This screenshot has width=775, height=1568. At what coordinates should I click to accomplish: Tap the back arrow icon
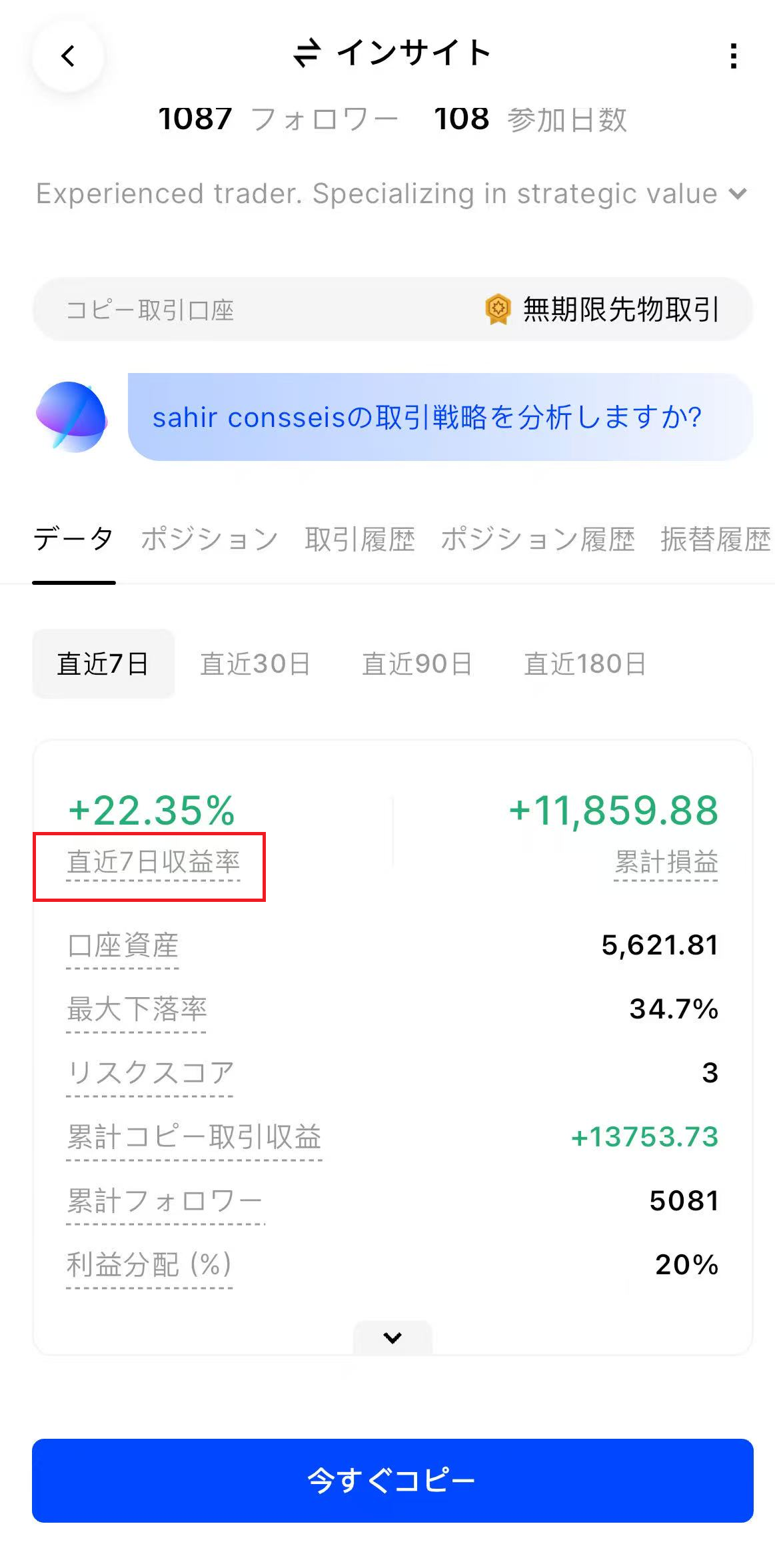coord(68,56)
